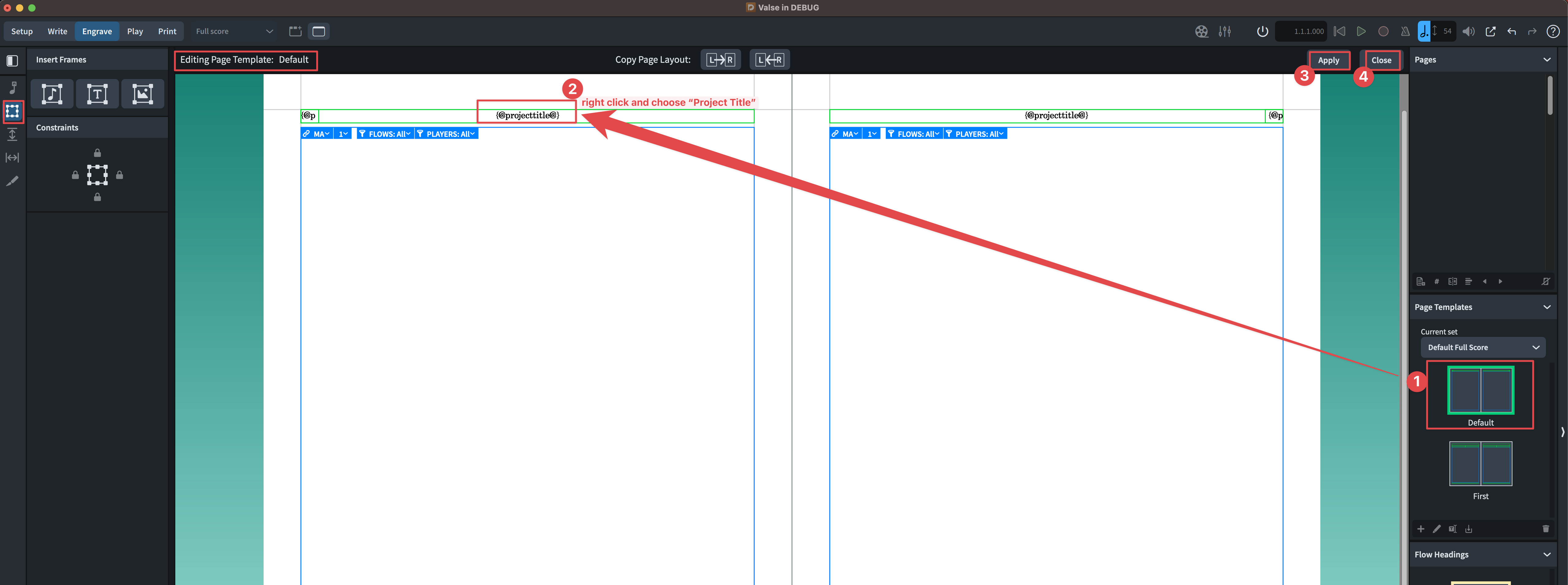
Task: Select the Staff Spacing tool
Action: click(12, 134)
